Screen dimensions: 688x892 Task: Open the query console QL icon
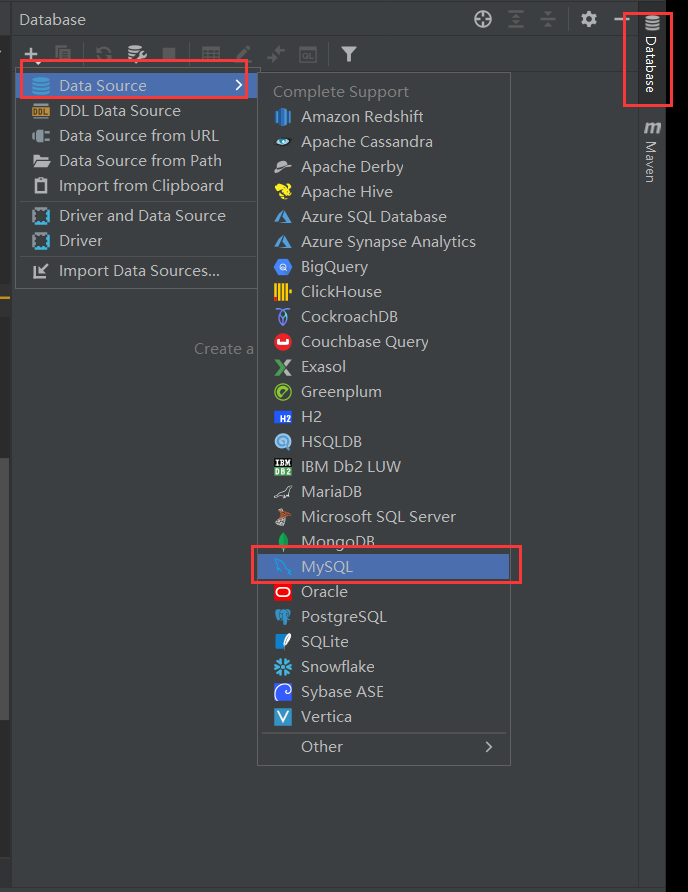click(308, 54)
